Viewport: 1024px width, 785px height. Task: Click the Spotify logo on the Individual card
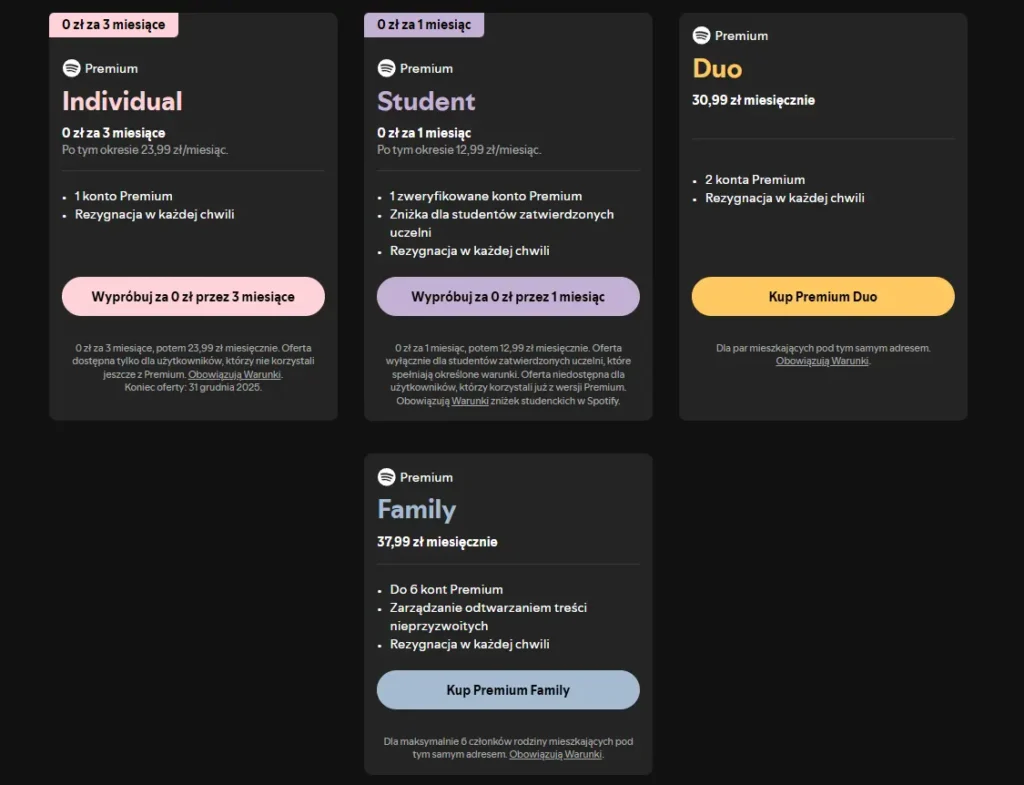coord(71,68)
